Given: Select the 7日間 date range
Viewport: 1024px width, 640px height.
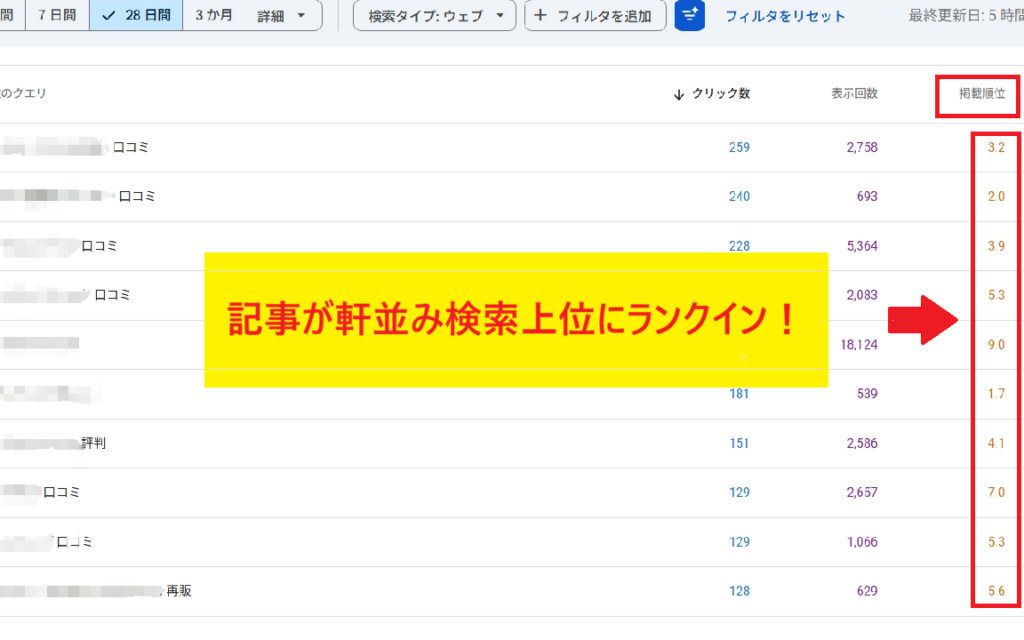Looking at the screenshot, I should [57, 14].
